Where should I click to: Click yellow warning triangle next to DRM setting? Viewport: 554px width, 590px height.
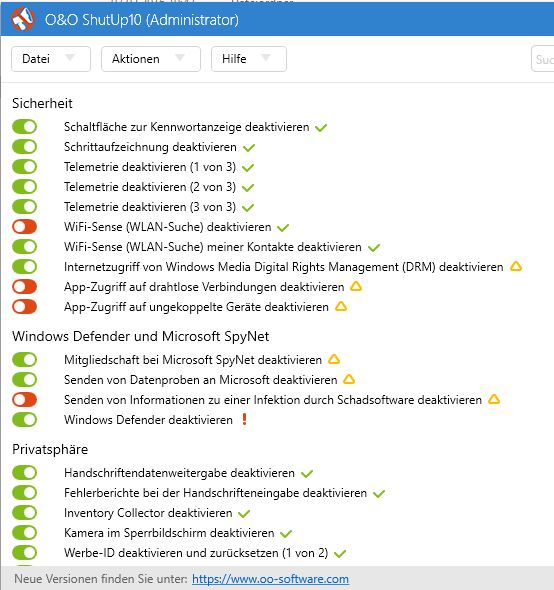point(516,266)
